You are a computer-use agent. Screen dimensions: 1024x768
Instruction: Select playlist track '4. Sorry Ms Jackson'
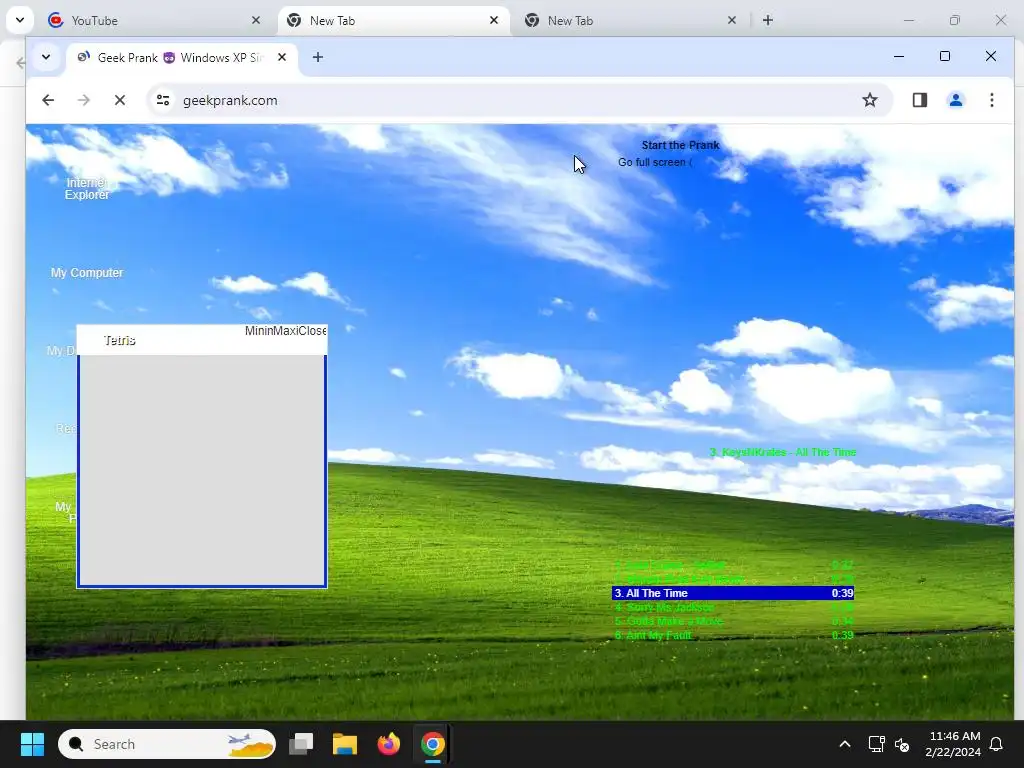(x=733, y=607)
